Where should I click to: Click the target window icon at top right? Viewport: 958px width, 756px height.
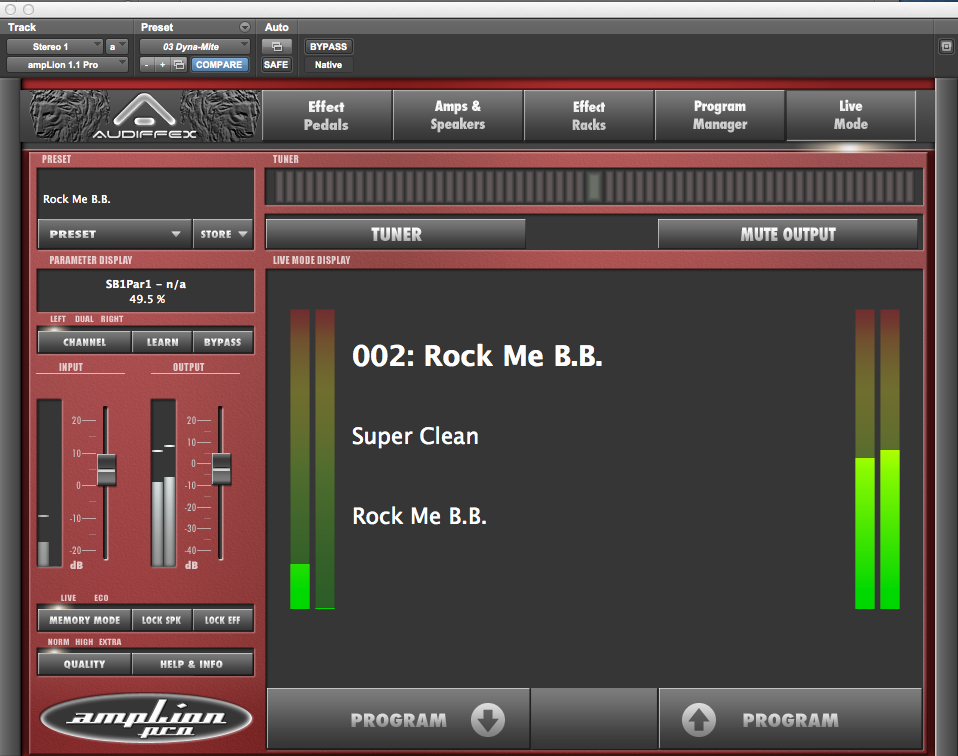click(x=946, y=46)
